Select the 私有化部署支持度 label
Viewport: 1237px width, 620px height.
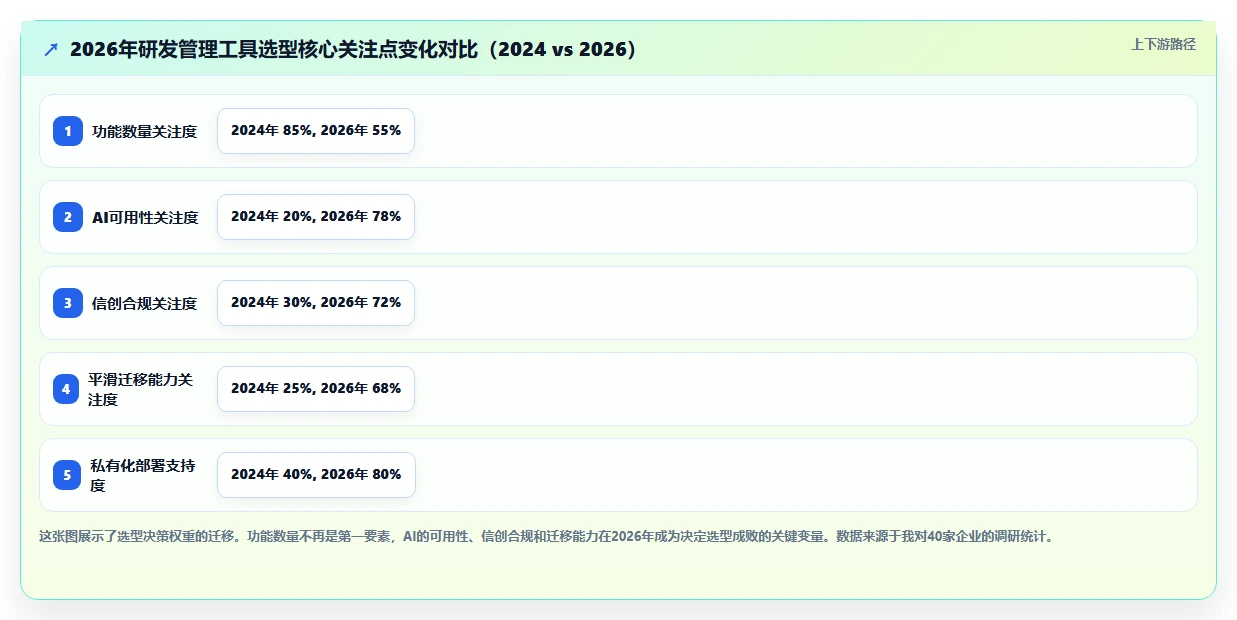143,475
